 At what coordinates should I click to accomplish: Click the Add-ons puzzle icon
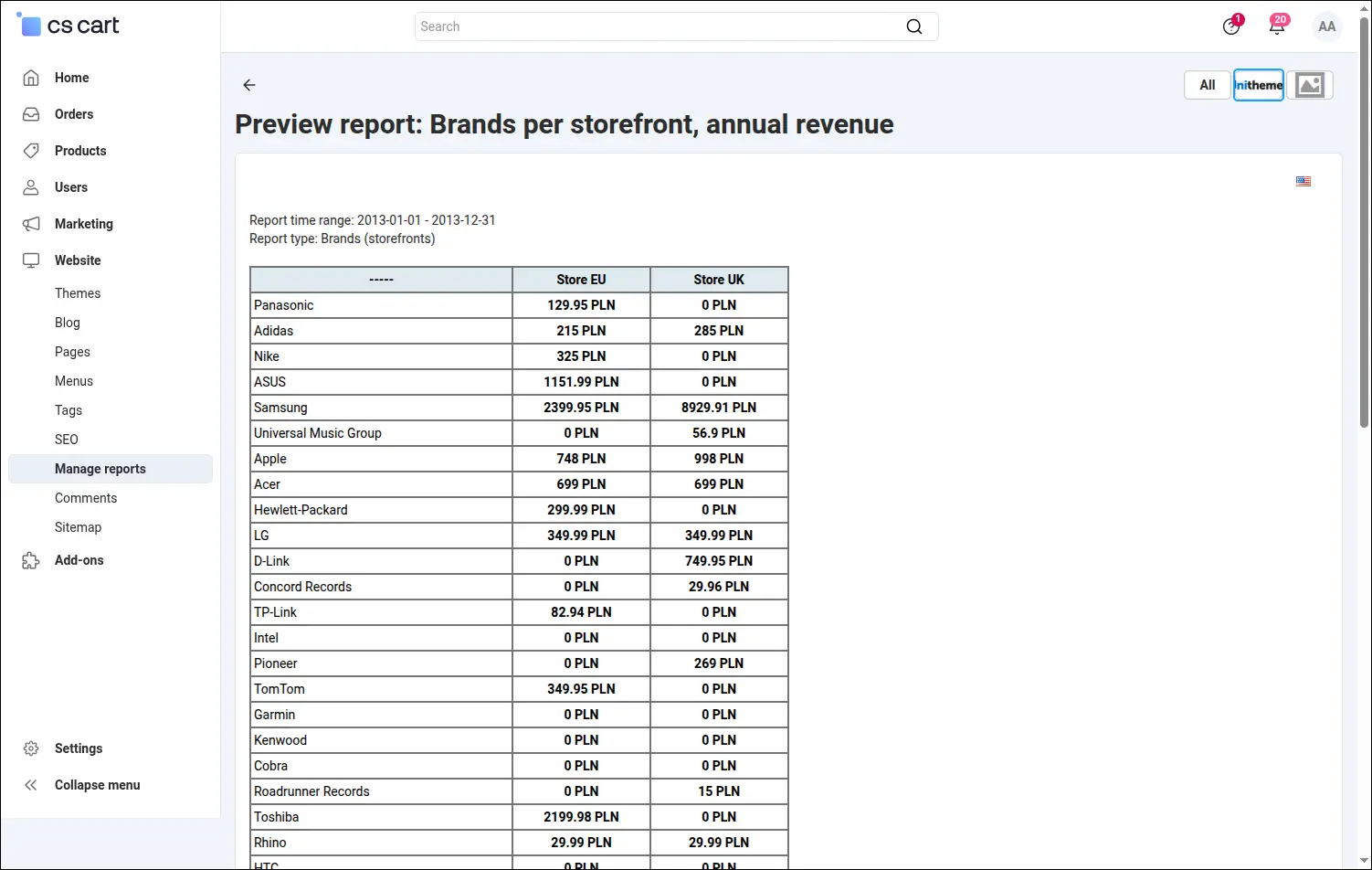(x=31, y=560)
